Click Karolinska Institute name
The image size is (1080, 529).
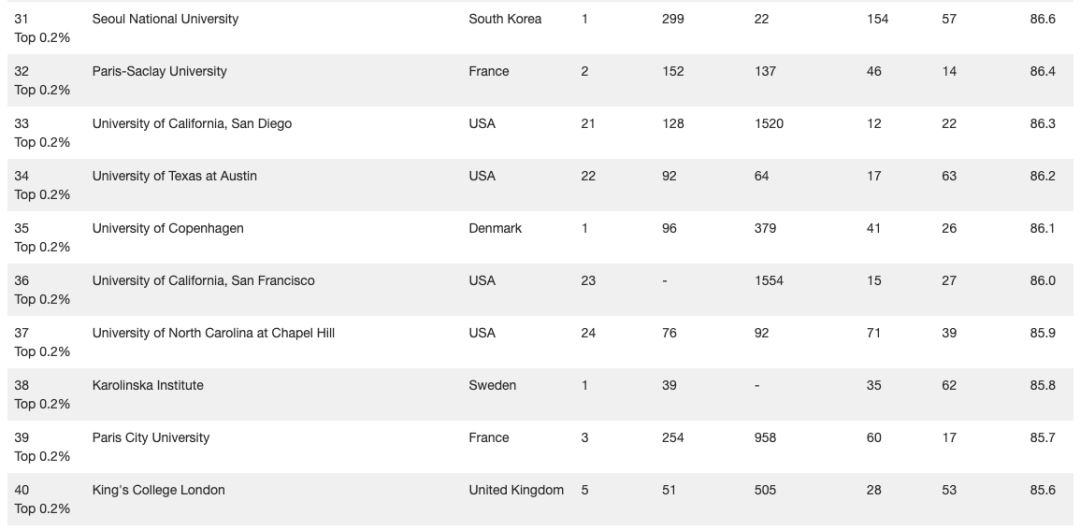click(x=148, y=386)
